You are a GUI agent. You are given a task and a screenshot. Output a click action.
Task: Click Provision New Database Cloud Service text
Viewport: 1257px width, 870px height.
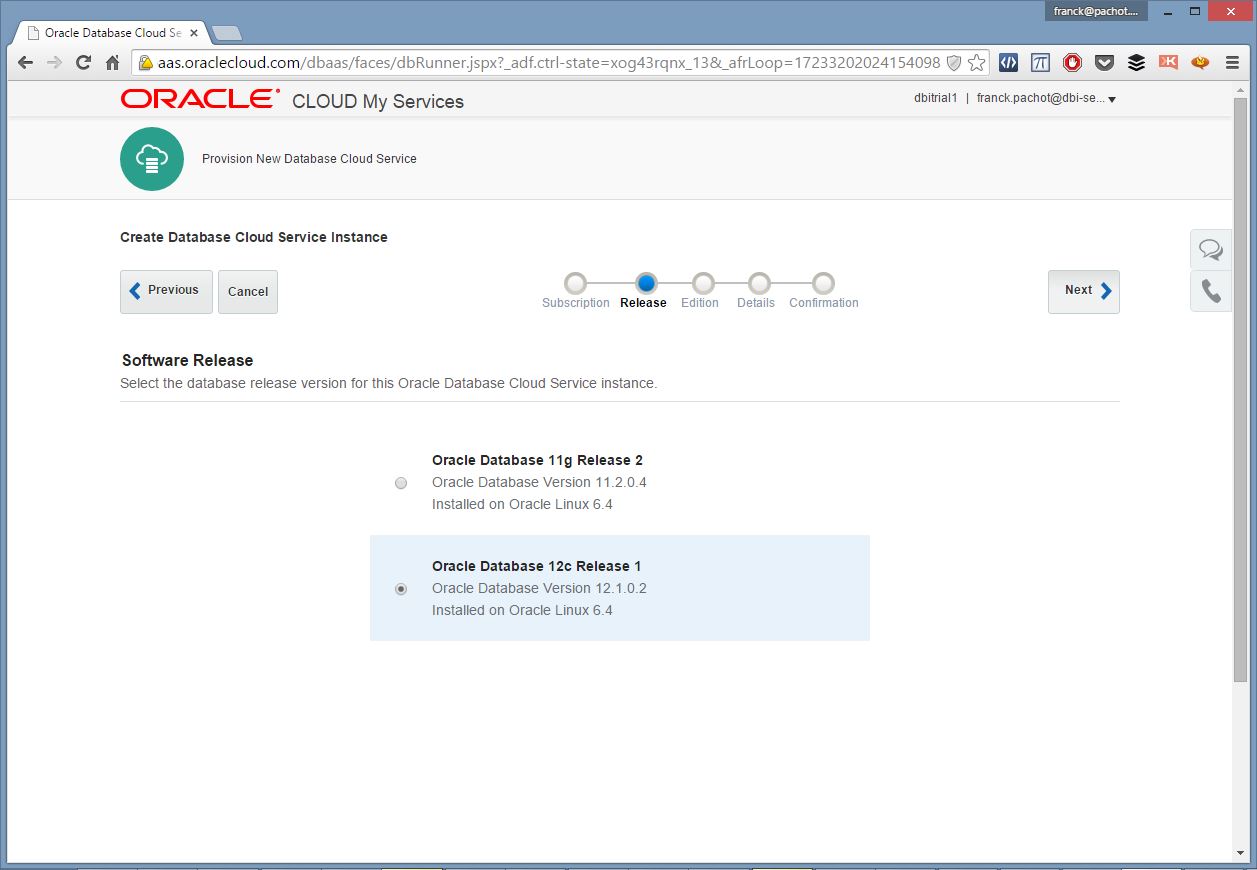pos(309,159)
